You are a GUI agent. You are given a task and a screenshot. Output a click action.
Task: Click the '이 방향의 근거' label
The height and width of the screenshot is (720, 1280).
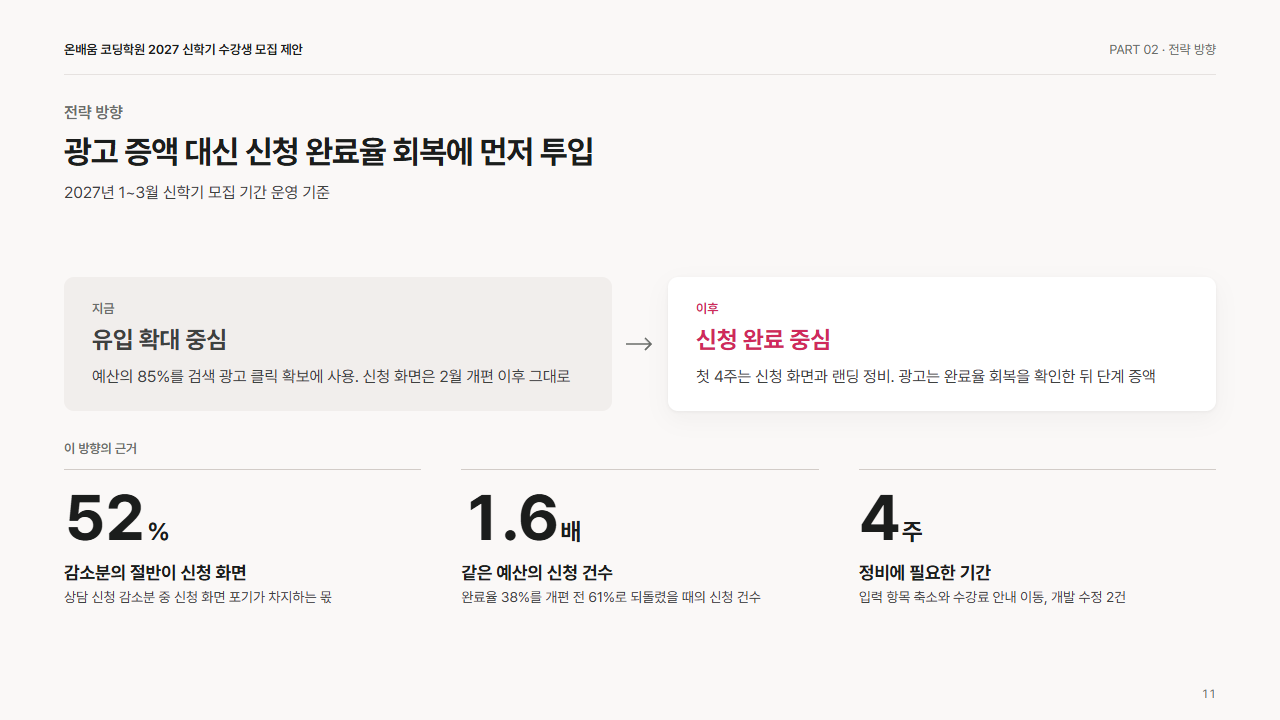point(100,448)
